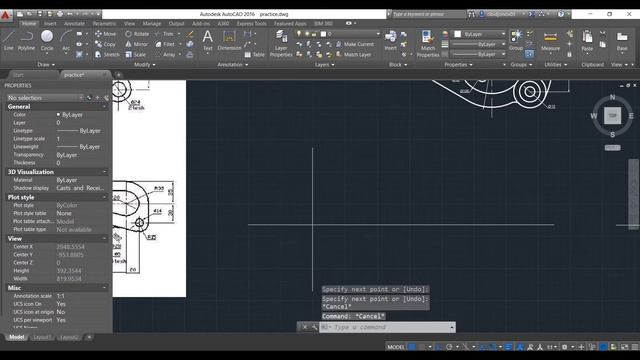640x360 pixels.
Task: Toggle hardware acceleration blue circle in status bar
Action: click(604, 347)
